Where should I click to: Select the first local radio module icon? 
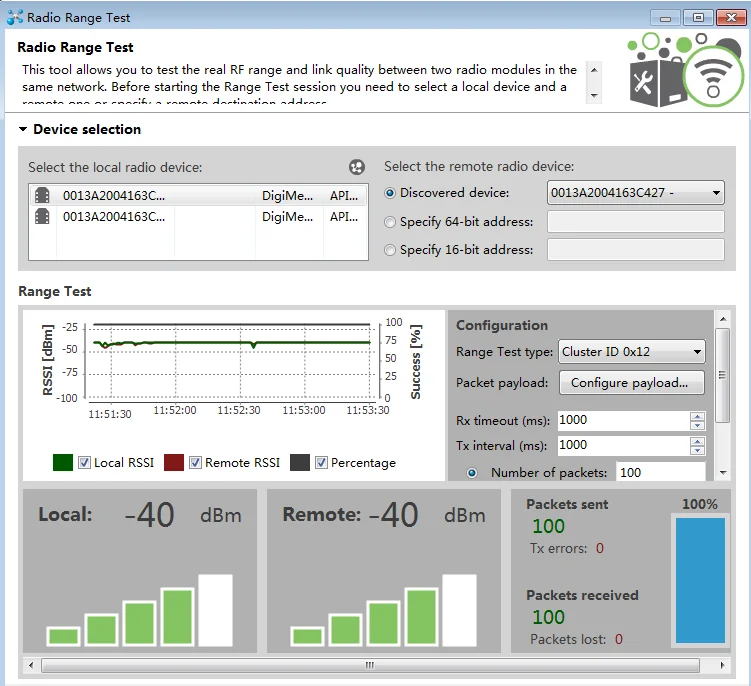click(x=42, y=196)
